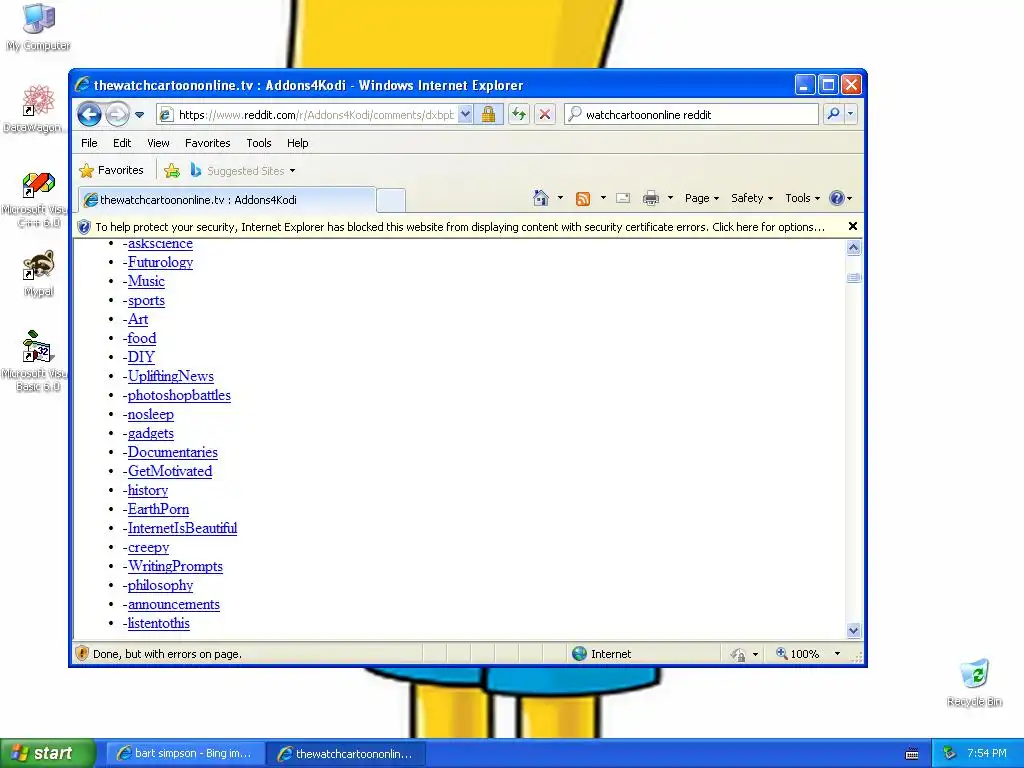Stop loading with the red X button
This screenshot has height=768, width=1024.
[545, 115]
